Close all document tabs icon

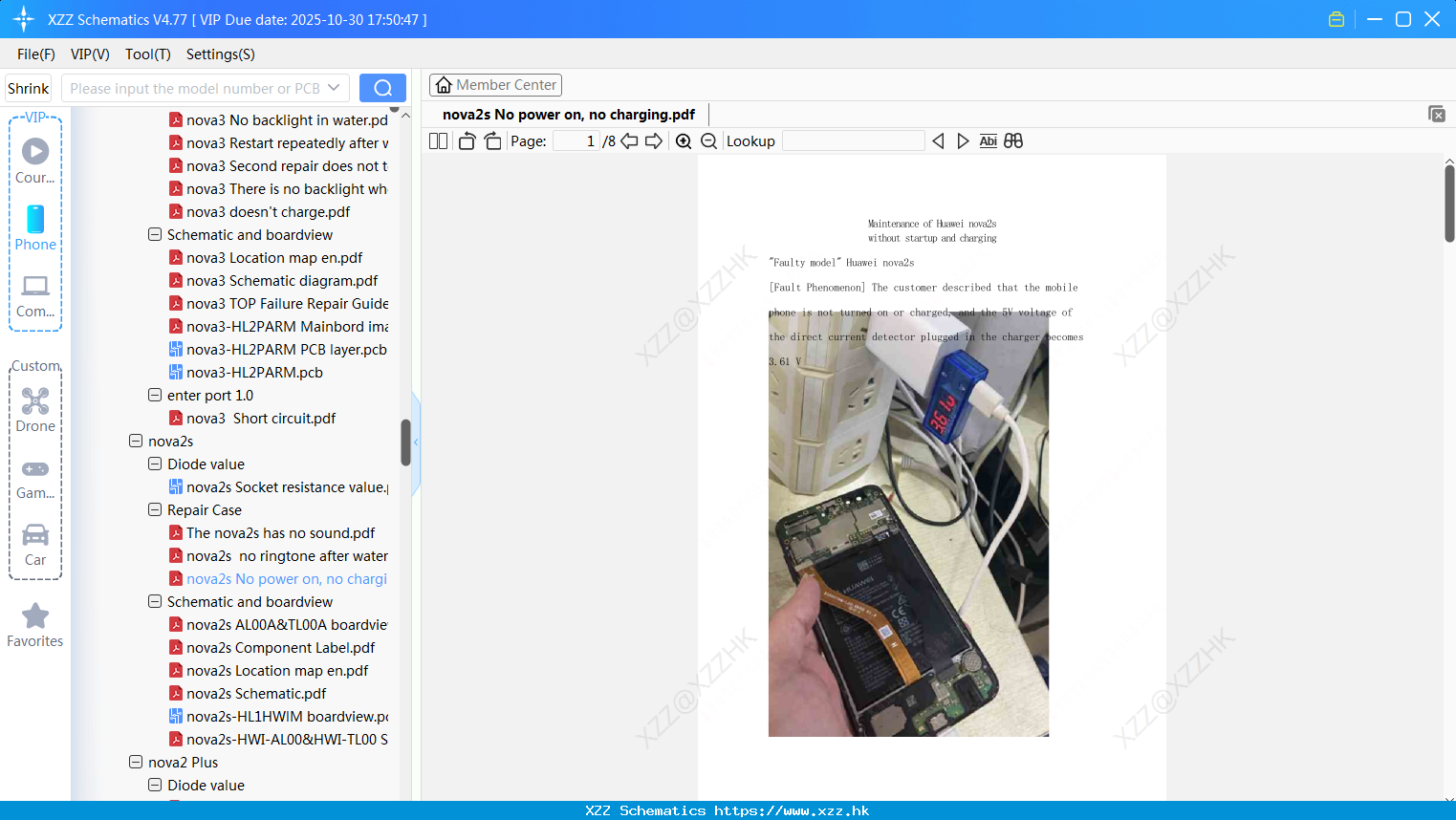[1437, 114]
